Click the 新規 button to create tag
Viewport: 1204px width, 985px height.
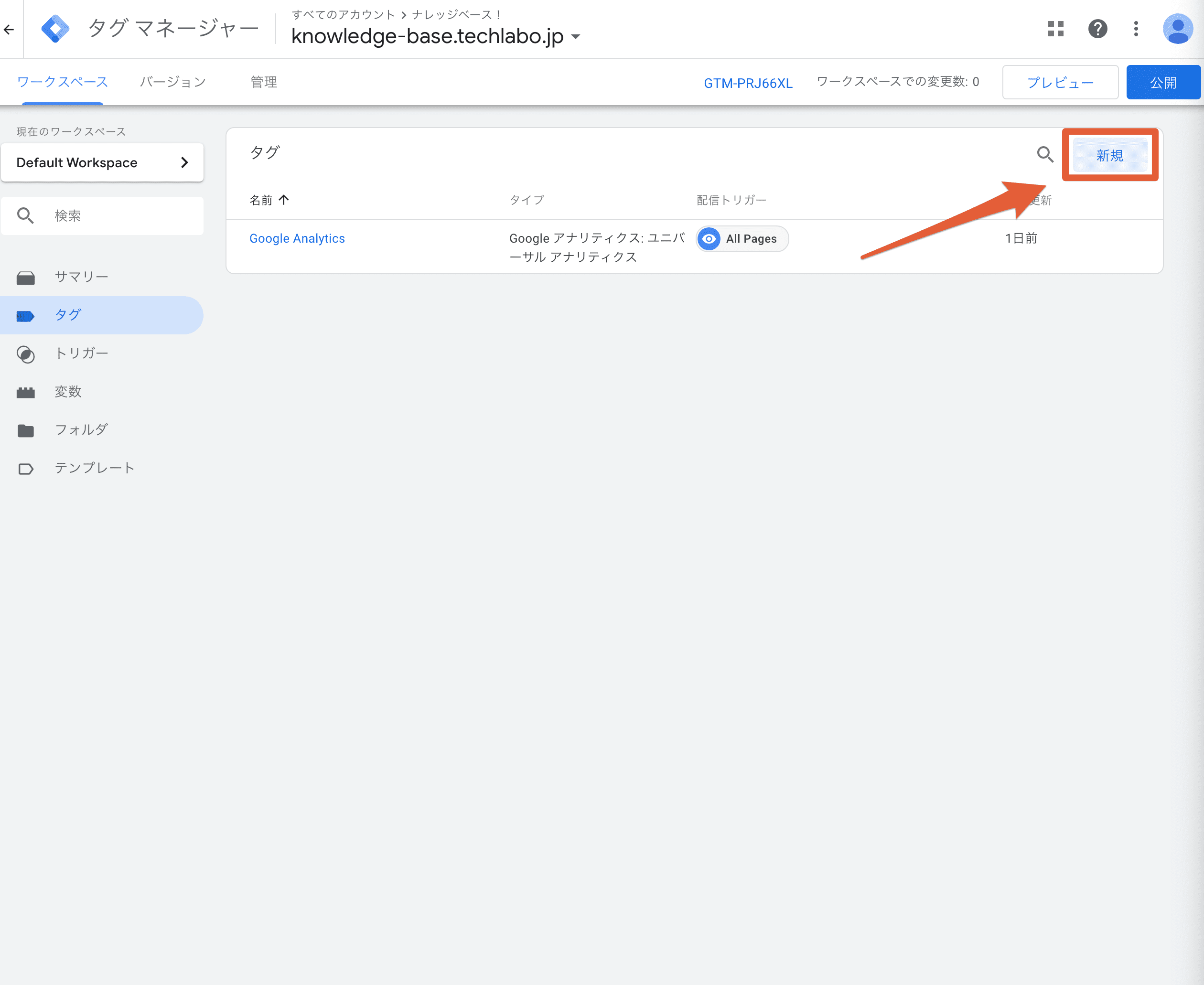click(x=1109, y=155)
